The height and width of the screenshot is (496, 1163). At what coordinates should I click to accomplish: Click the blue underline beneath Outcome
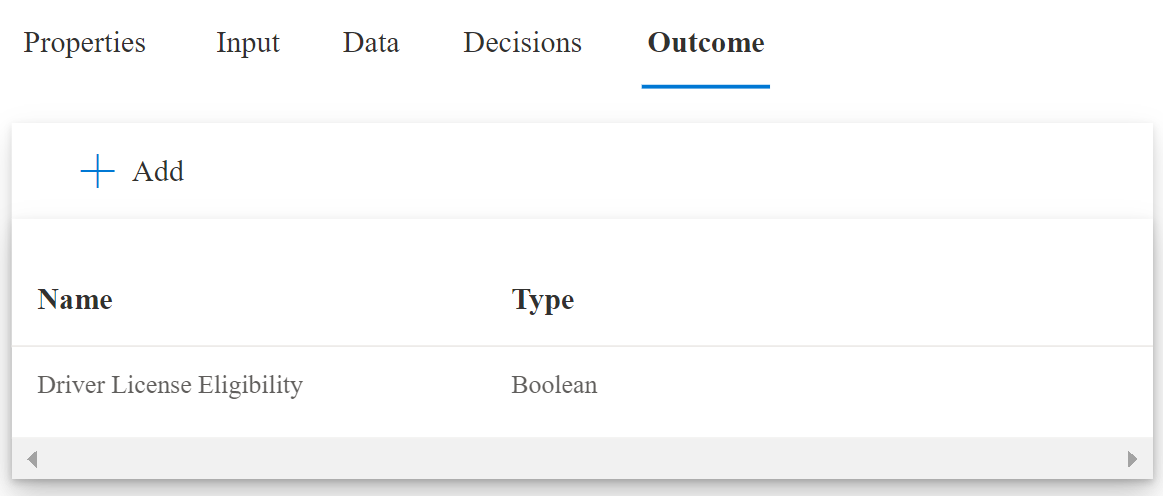[x=705, y=86]
